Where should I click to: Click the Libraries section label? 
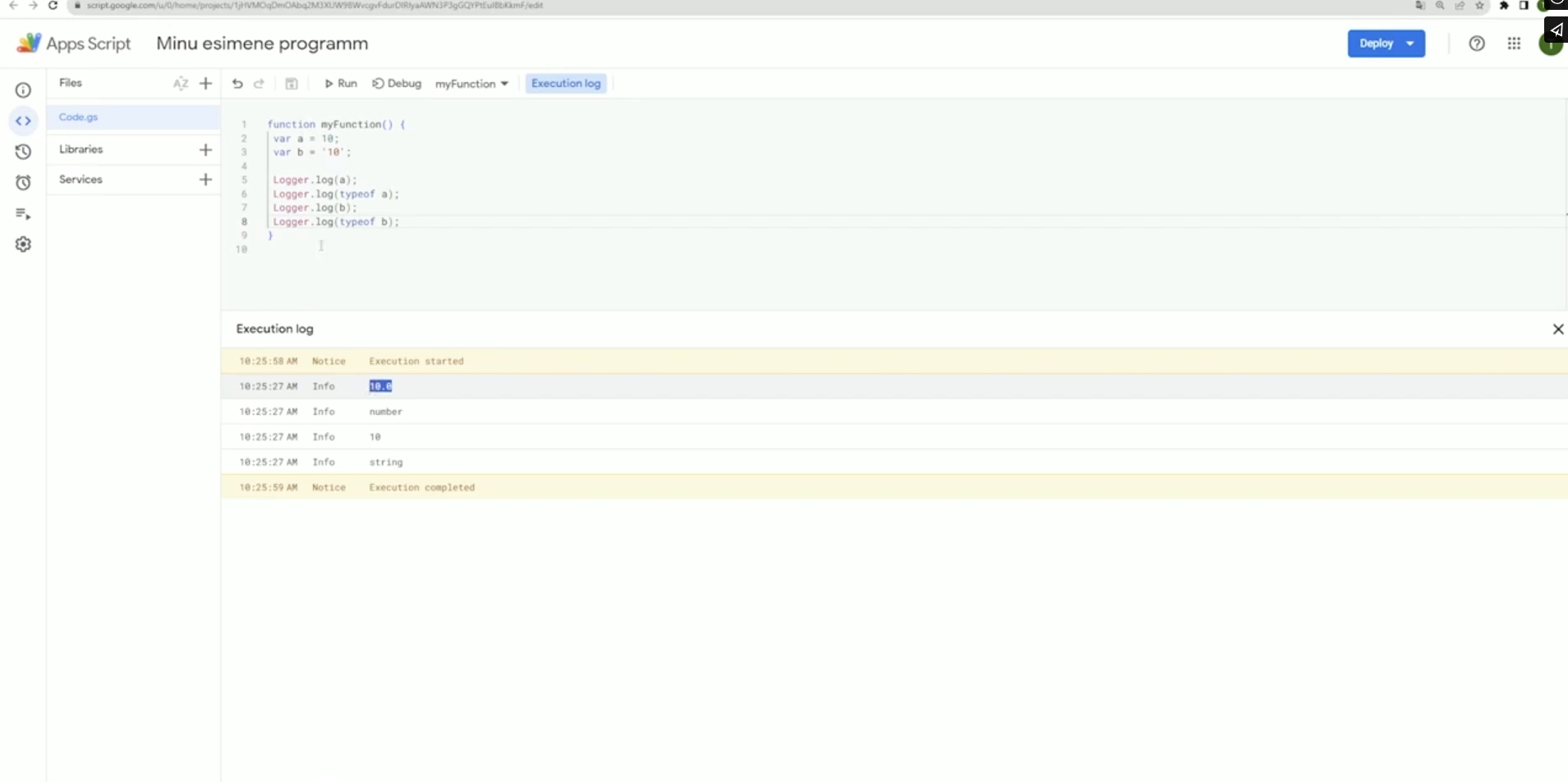pos(80,149)
